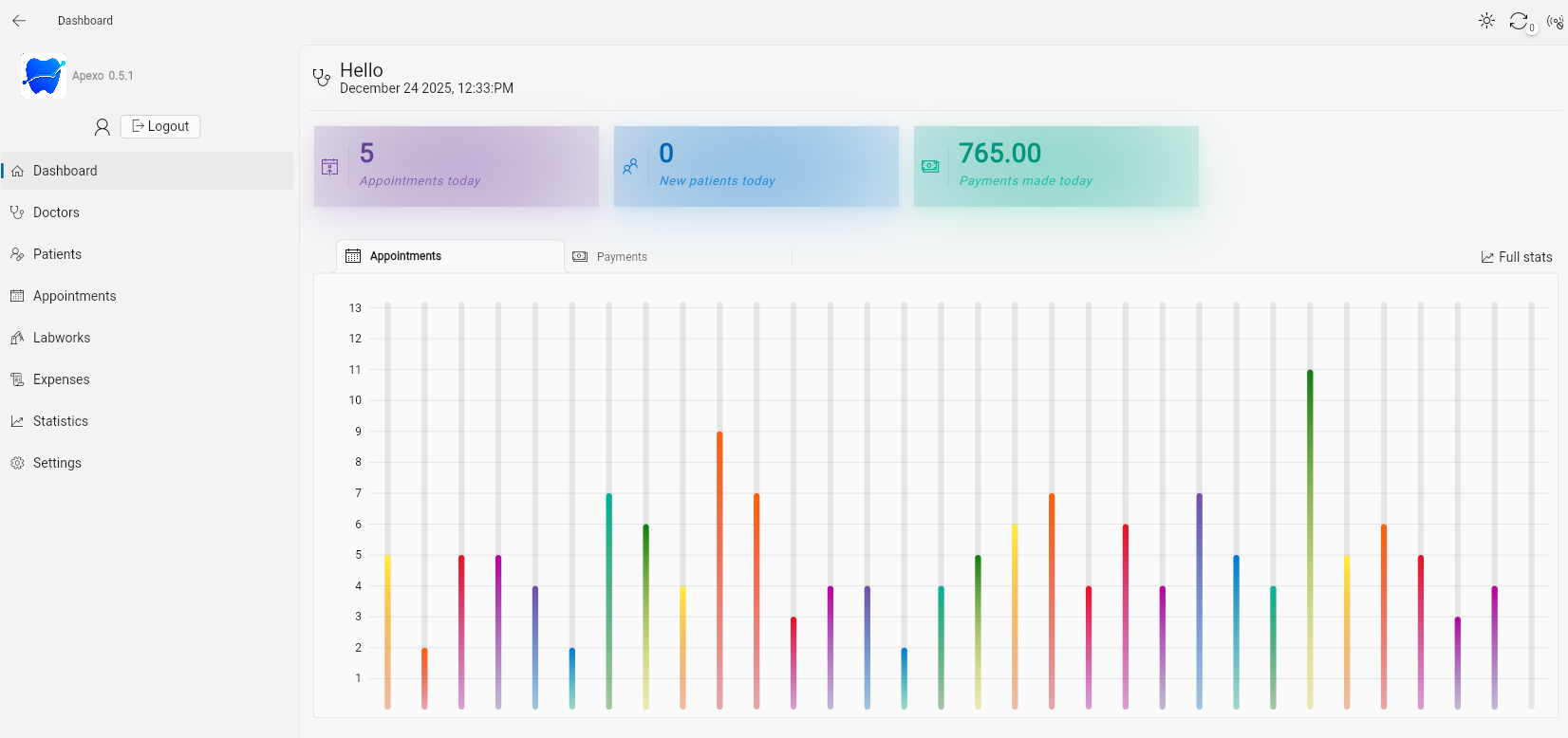Click the Dashboard title in top bar
The height and width of the screenshot is (738, 1568).
point(85,21)
